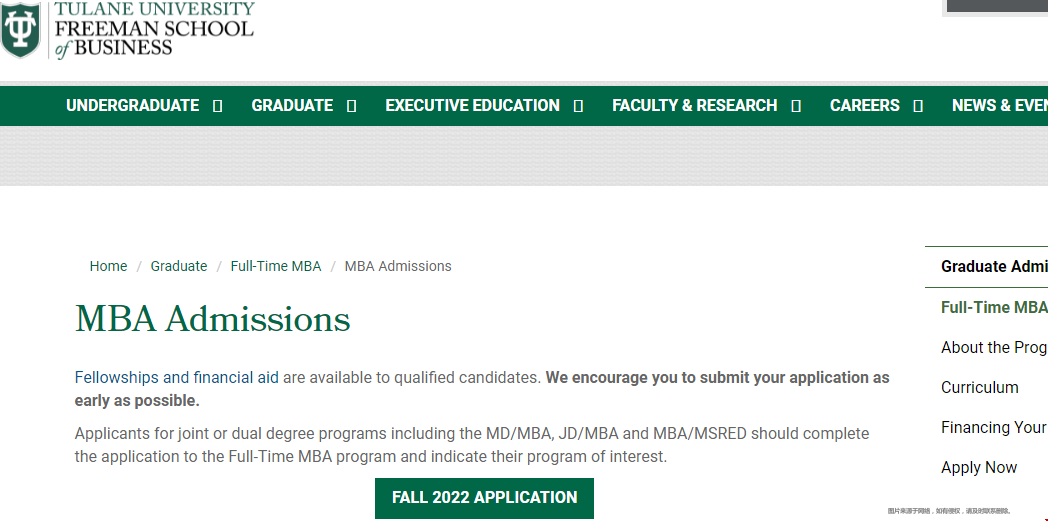Follow the Fellowships and financial aid link
This screenshot has height=521, width=1048.
[176, 377]
